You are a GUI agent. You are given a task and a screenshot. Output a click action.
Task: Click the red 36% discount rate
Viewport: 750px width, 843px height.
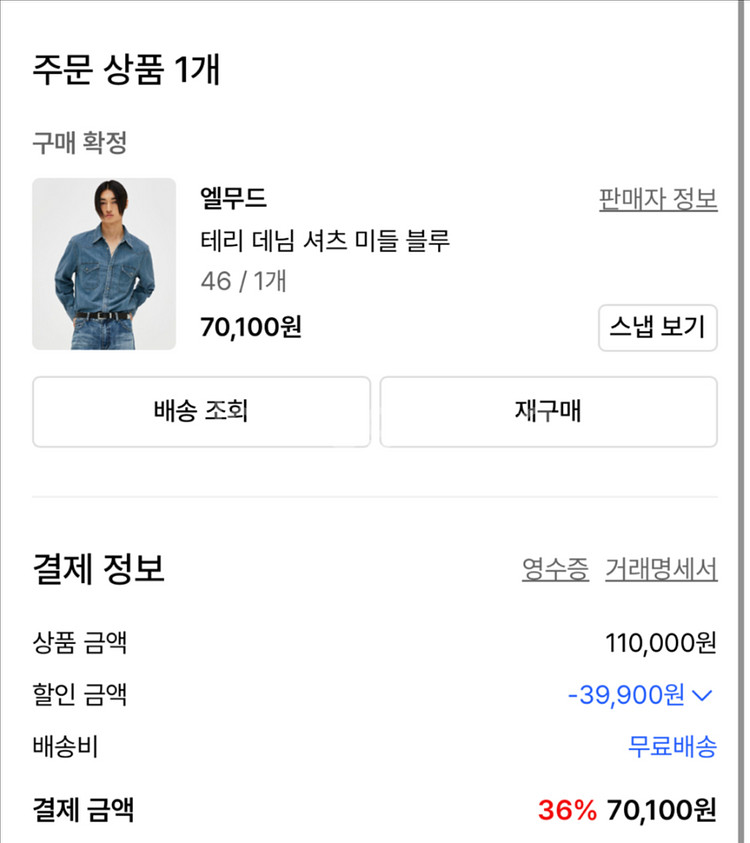pyautogui.click(x=567, y=809)
